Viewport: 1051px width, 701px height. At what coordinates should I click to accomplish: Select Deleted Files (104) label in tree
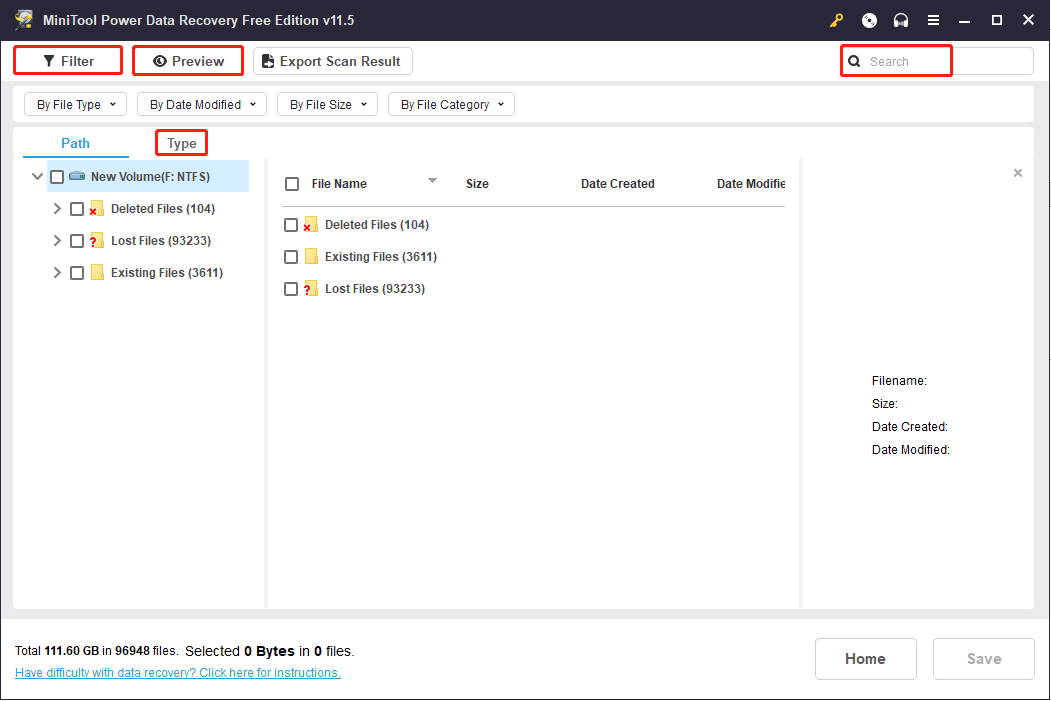[163, 208]
